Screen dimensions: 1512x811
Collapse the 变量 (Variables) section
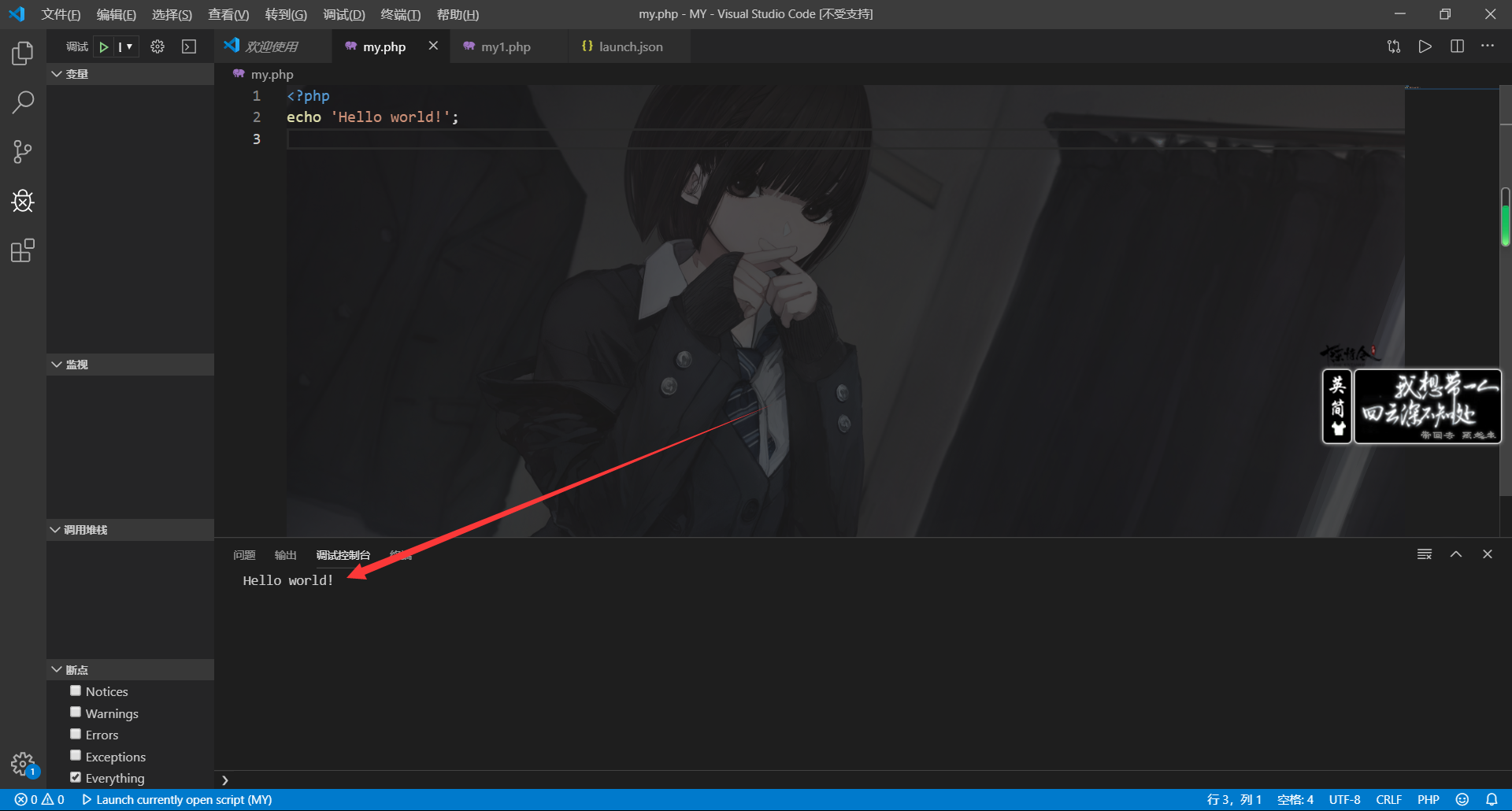coord(130,74)
